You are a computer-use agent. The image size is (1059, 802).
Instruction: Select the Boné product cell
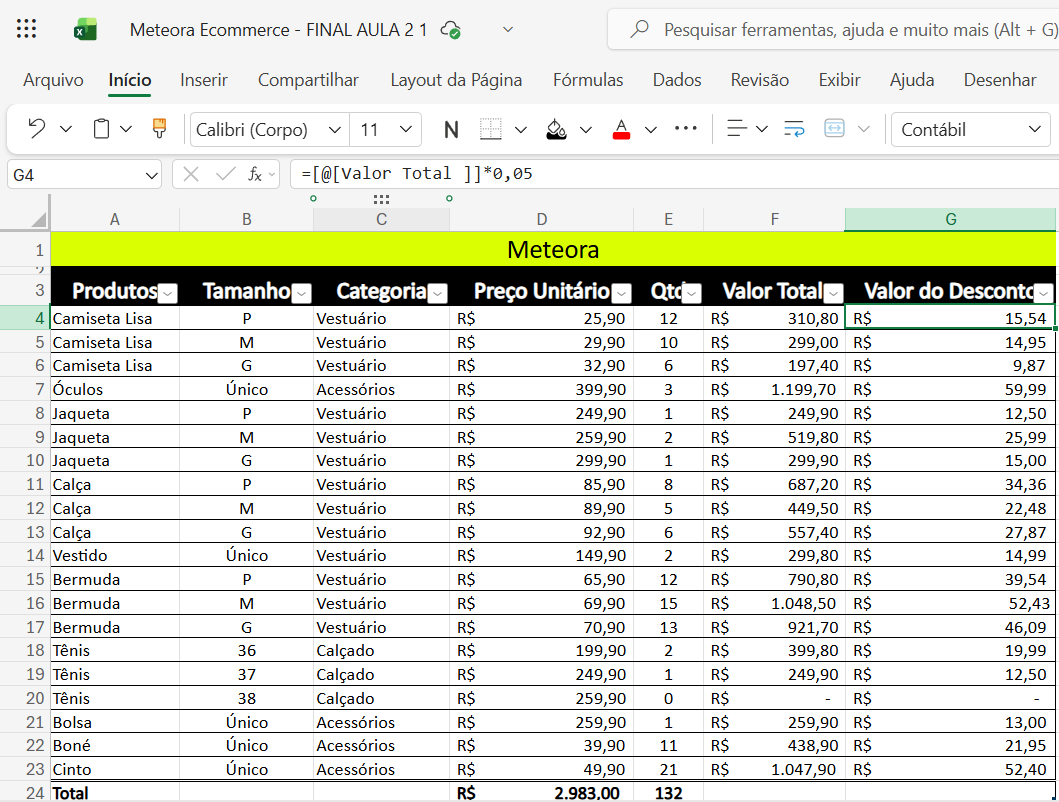[115, 745]
